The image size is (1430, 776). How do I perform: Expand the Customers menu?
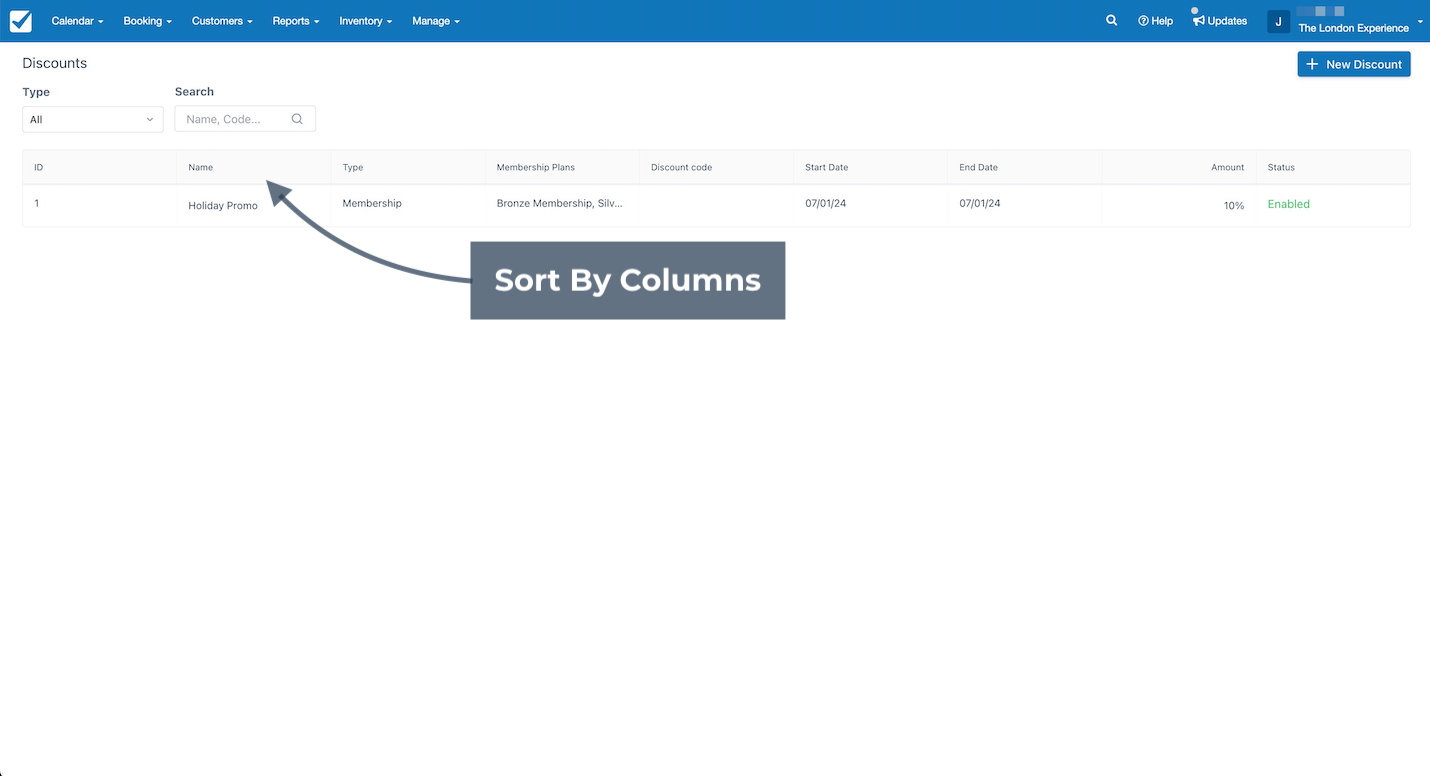click(222, 21)
